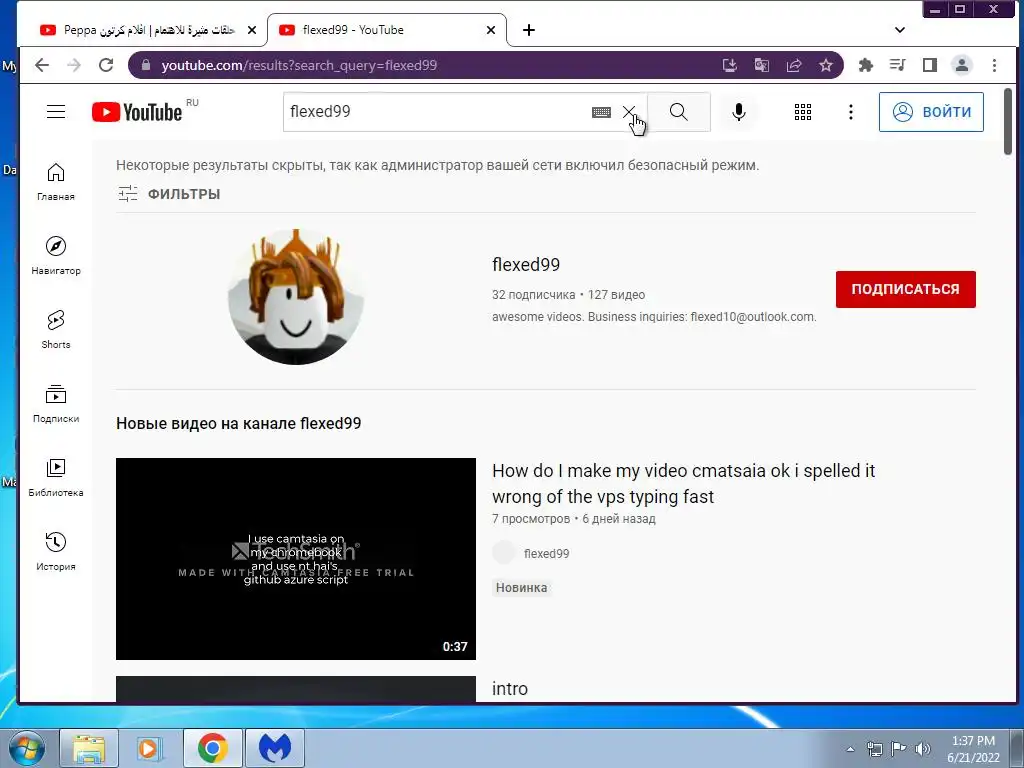Image resolution: width=1024 pixels, height=768 pixels.
Task: Open the 'How do I make my video' title
Action: tap(683, 484)
